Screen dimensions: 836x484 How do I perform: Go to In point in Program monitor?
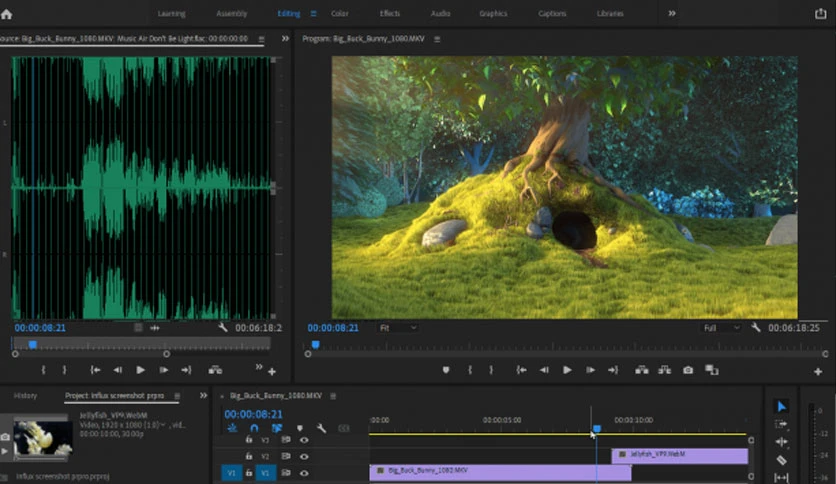(521, 370)
